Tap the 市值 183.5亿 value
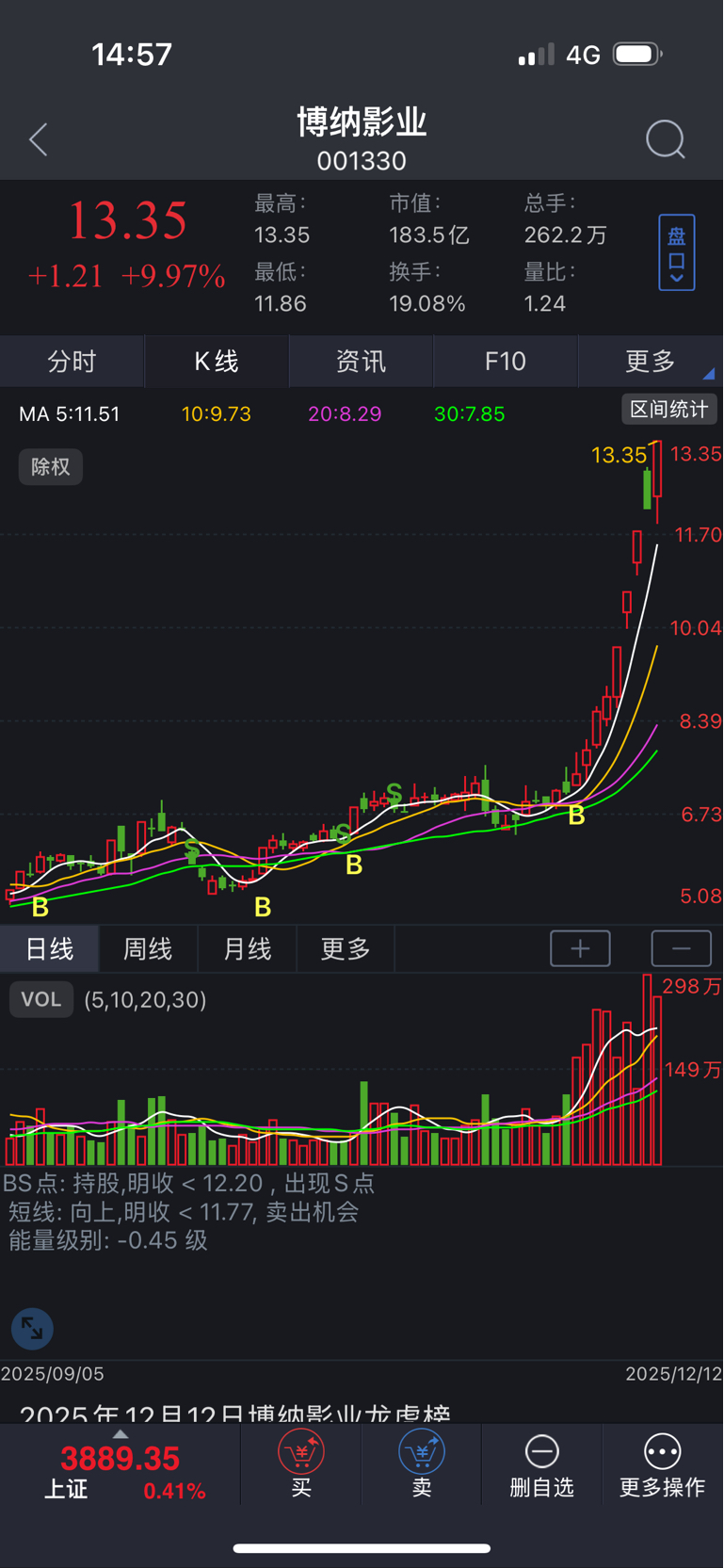Screen dimensions: 724x1568 429,234
